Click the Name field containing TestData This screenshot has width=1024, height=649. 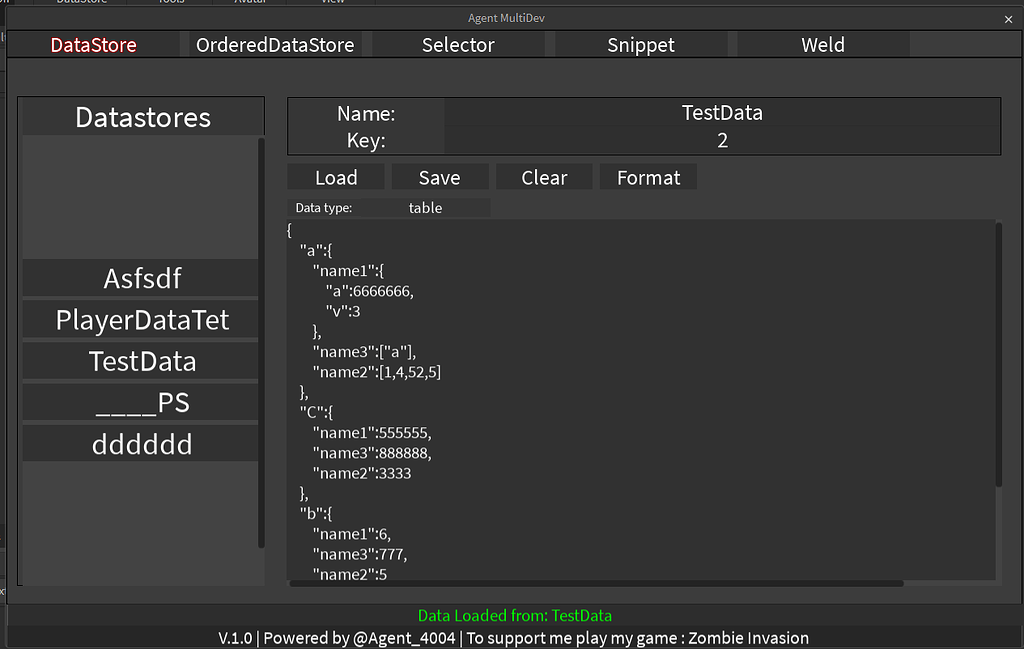pos(722,113)
